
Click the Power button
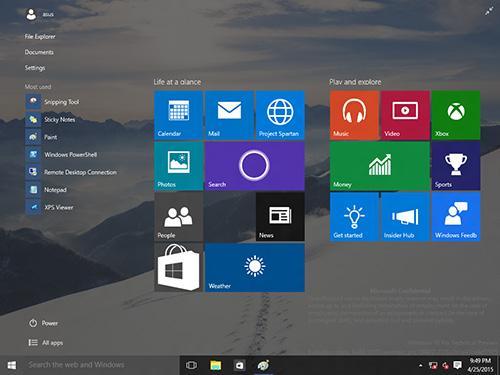[43, 323]
